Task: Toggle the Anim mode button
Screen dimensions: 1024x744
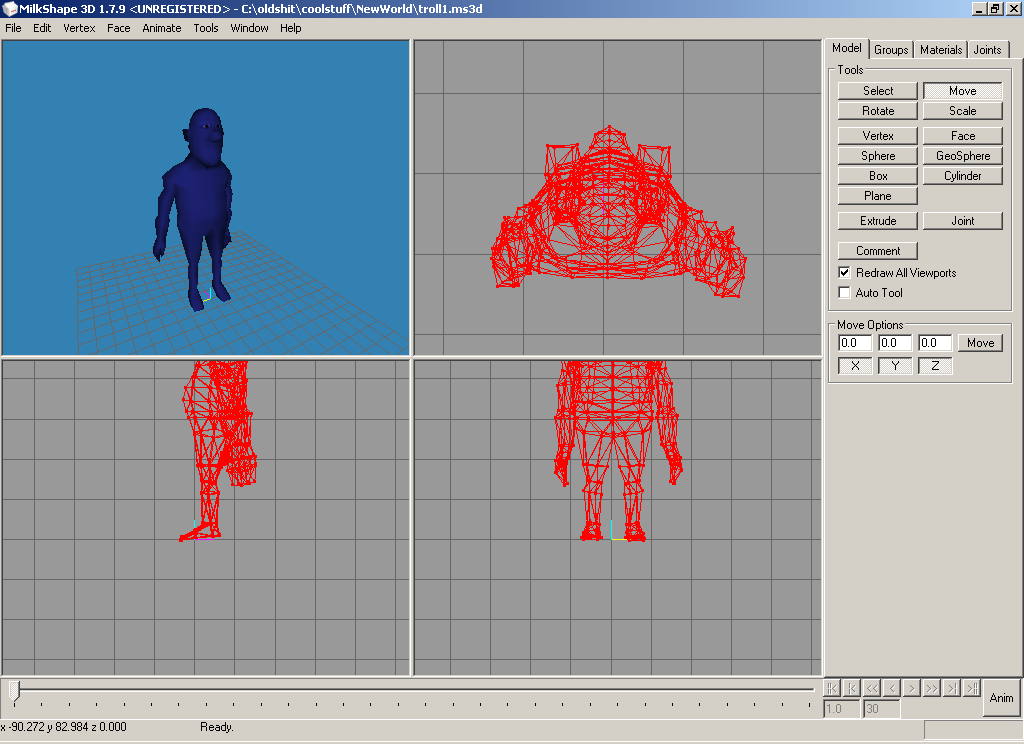Action: 1001,697
